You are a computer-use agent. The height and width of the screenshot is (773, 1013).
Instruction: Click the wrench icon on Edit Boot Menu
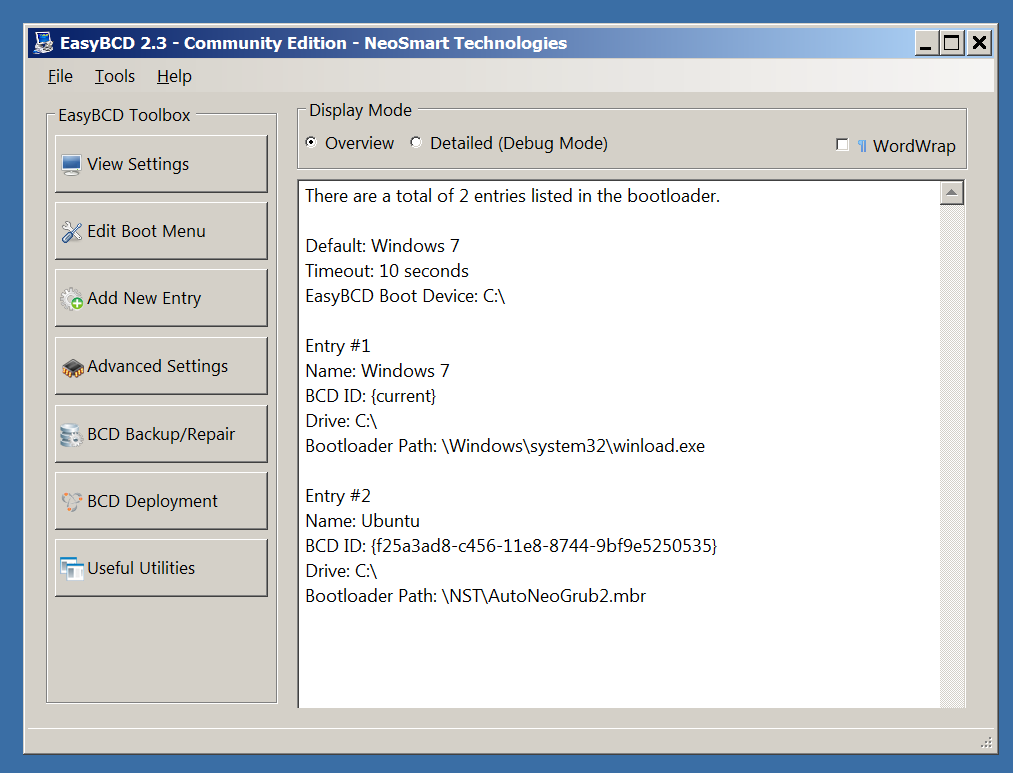71,232
